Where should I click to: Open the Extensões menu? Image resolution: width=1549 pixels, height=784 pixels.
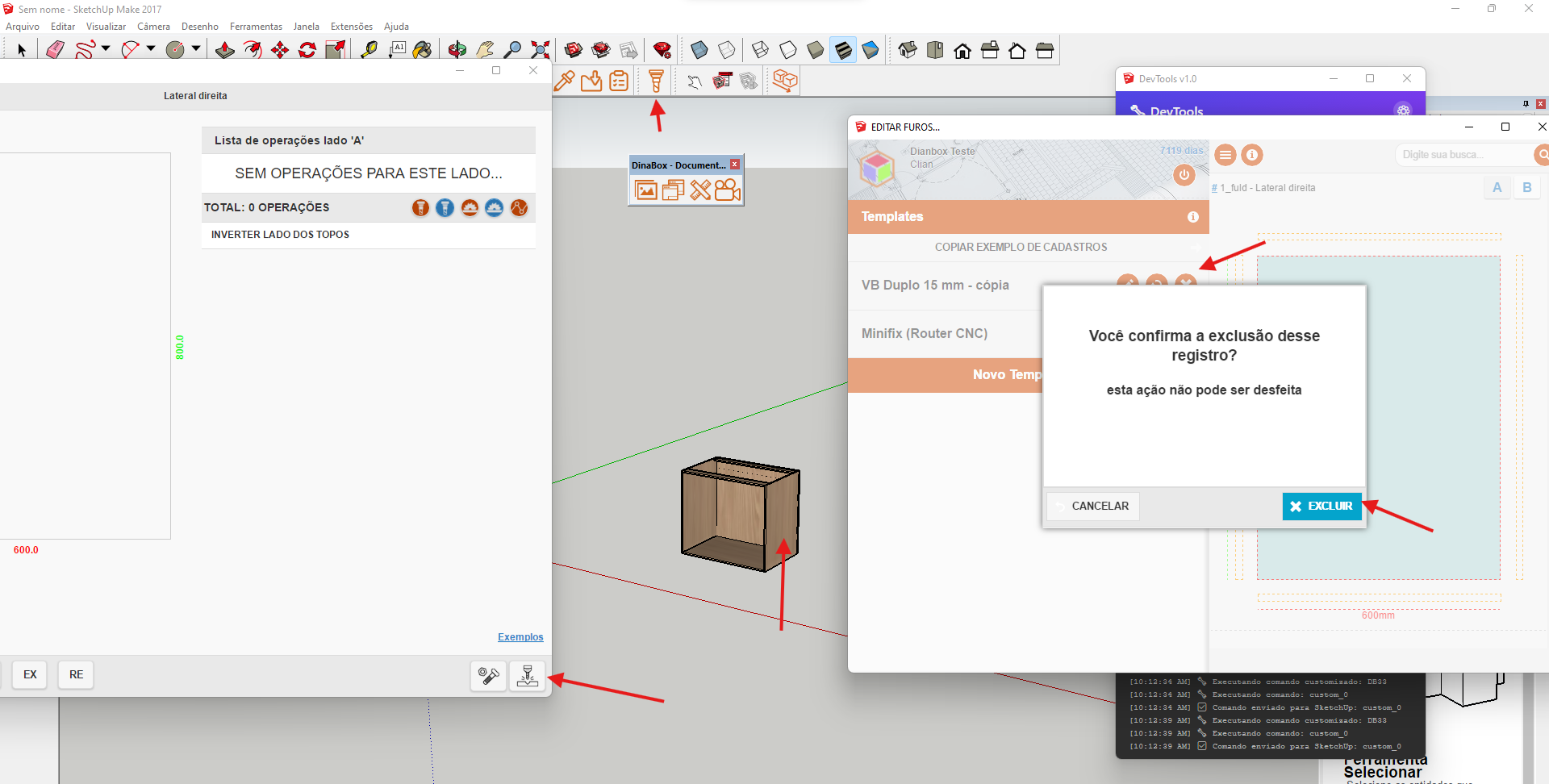pyautogui.click(x=351, y=27)
